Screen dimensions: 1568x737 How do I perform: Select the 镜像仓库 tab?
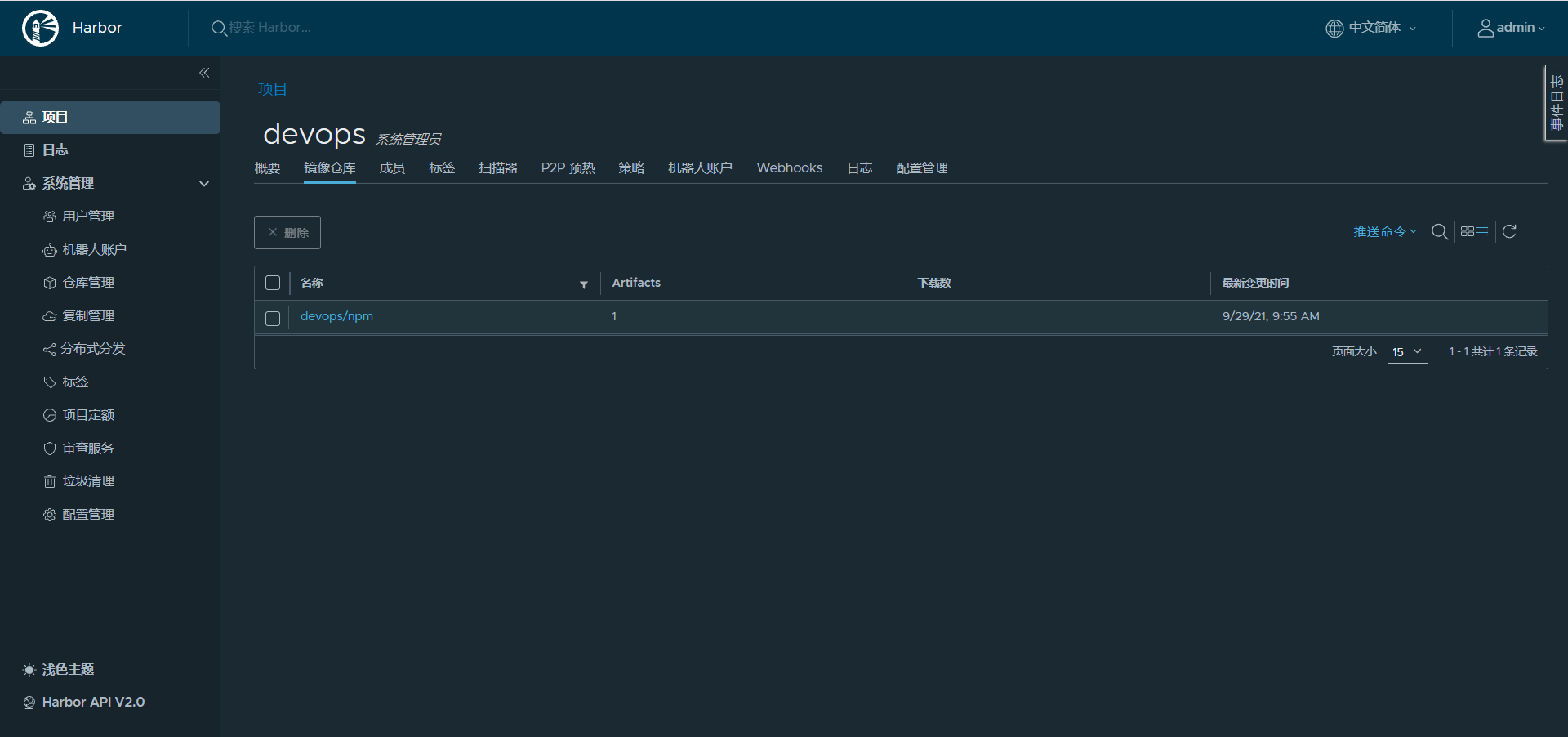(330, 168)
